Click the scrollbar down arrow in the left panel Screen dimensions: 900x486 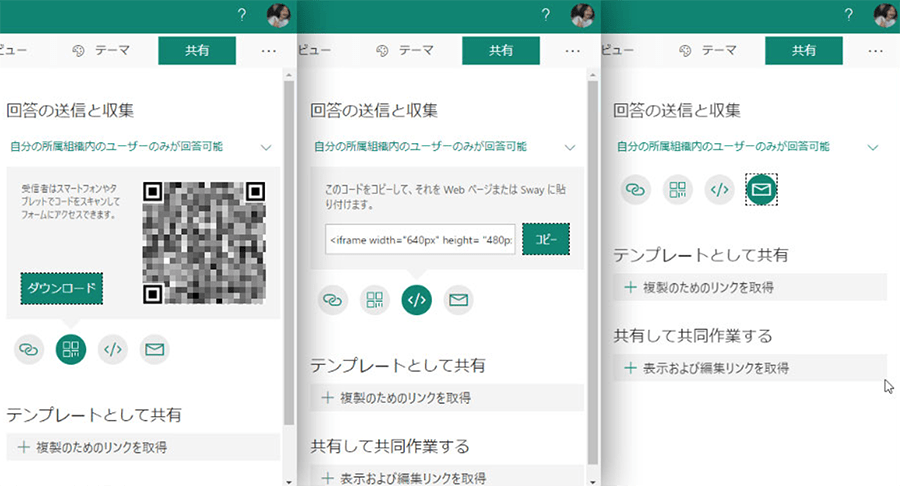289,481
